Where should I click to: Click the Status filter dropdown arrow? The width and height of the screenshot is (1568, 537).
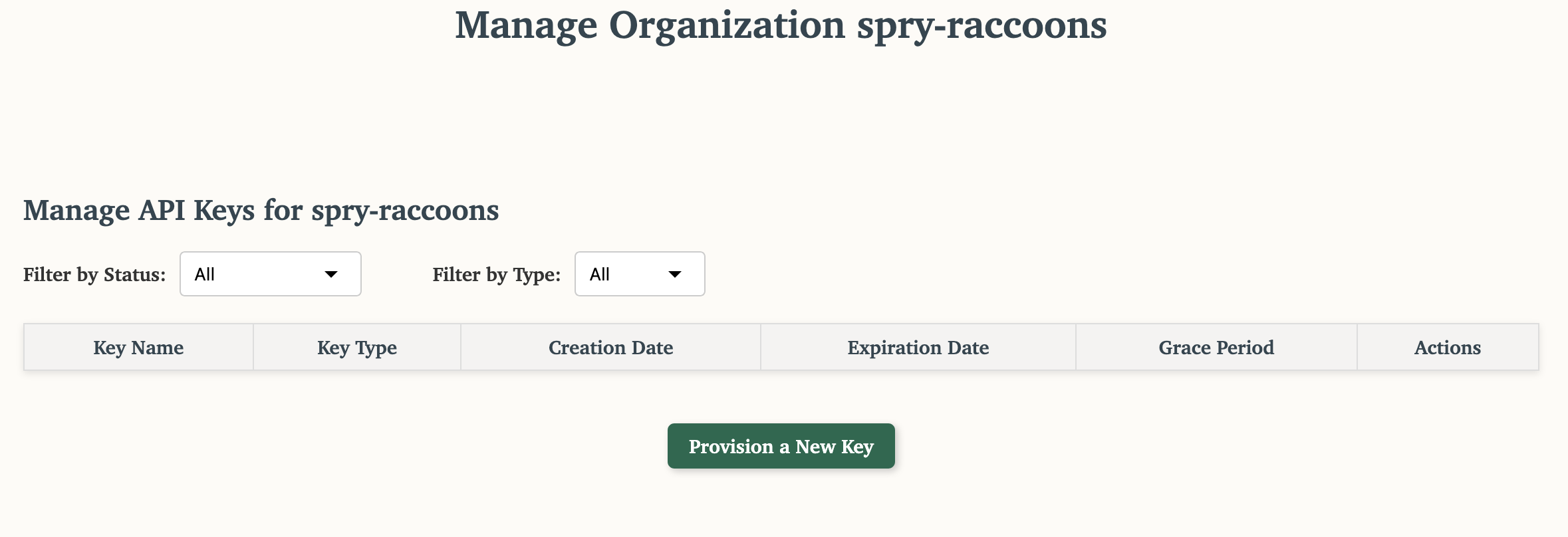[330, 274]
